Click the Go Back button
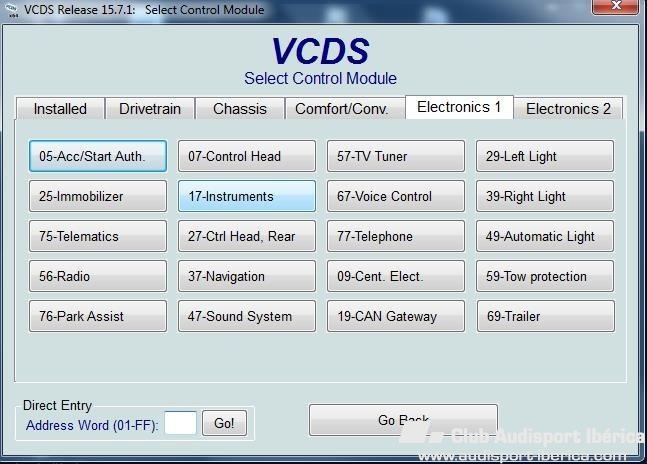Viewport: 647px width, 464px height. (403, 420)
